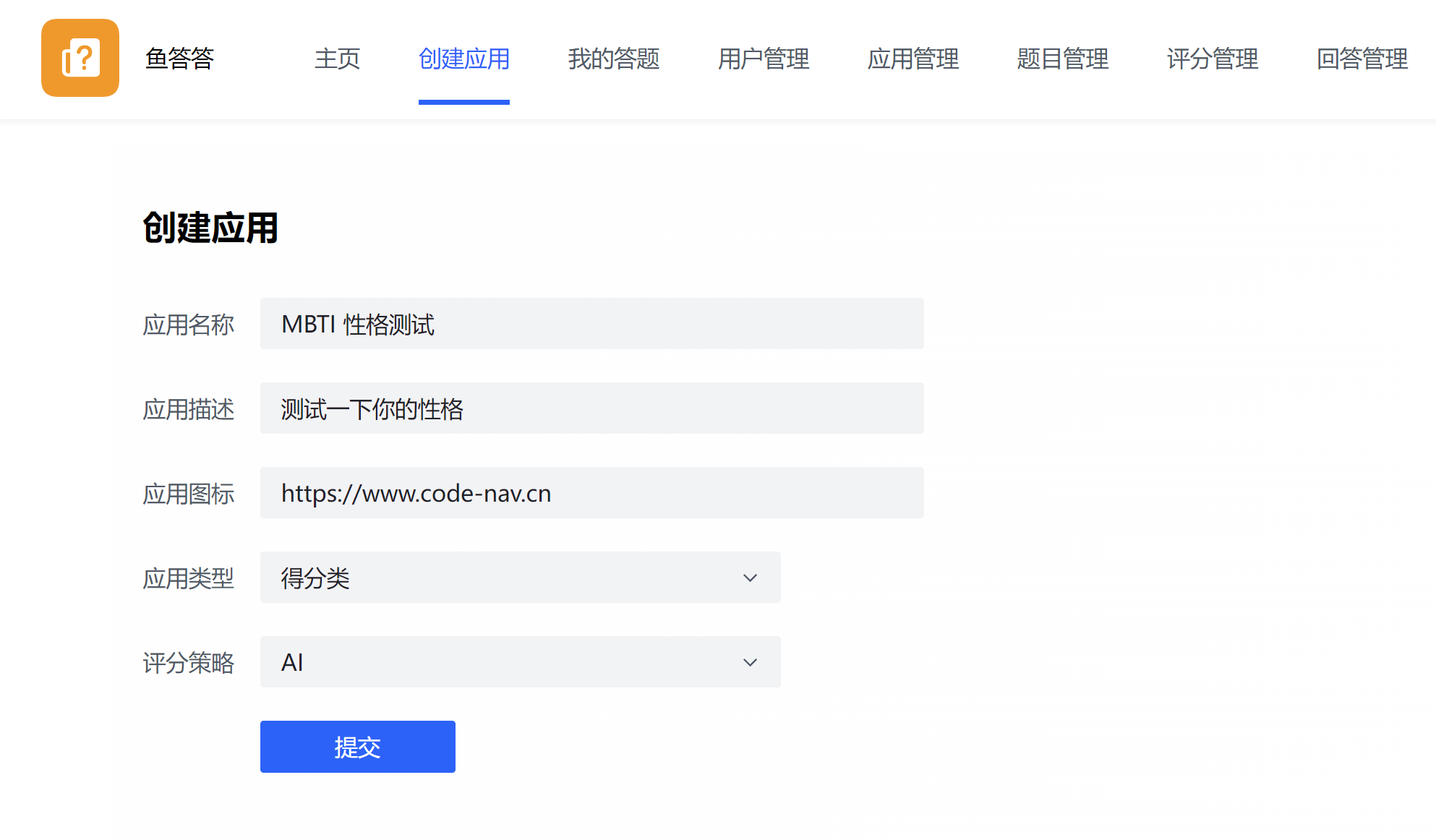The height and width of the screenshot is (840, 1436).
Task: Click the 应用名称 input field
Action: 591,324
